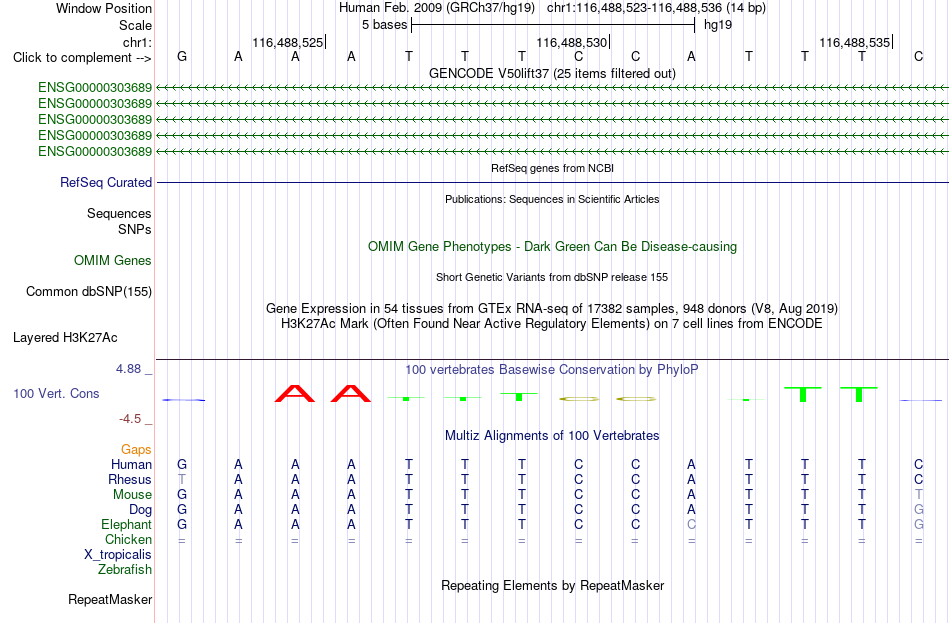Click the RefSeq Curated blue intron line
Image resolution: width=950 pixels, height=623 pixels.
[x=553, y=182]
